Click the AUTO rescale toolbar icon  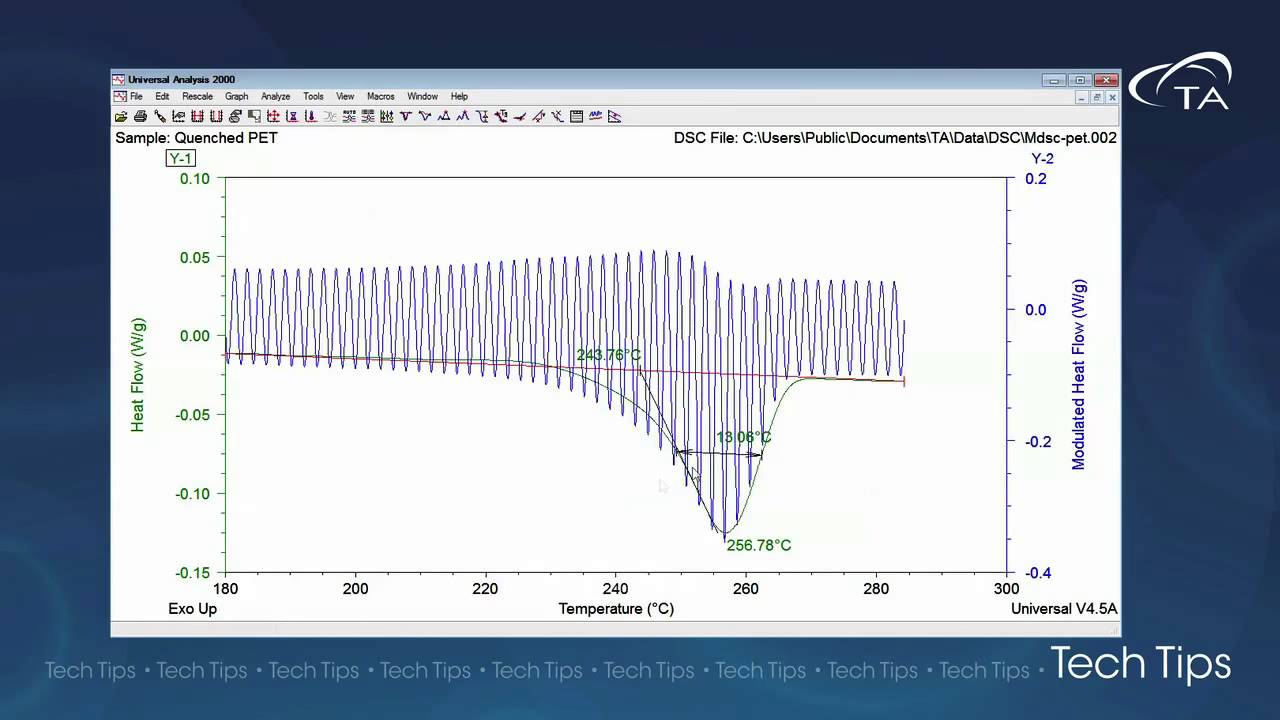(x=349, y=117)
